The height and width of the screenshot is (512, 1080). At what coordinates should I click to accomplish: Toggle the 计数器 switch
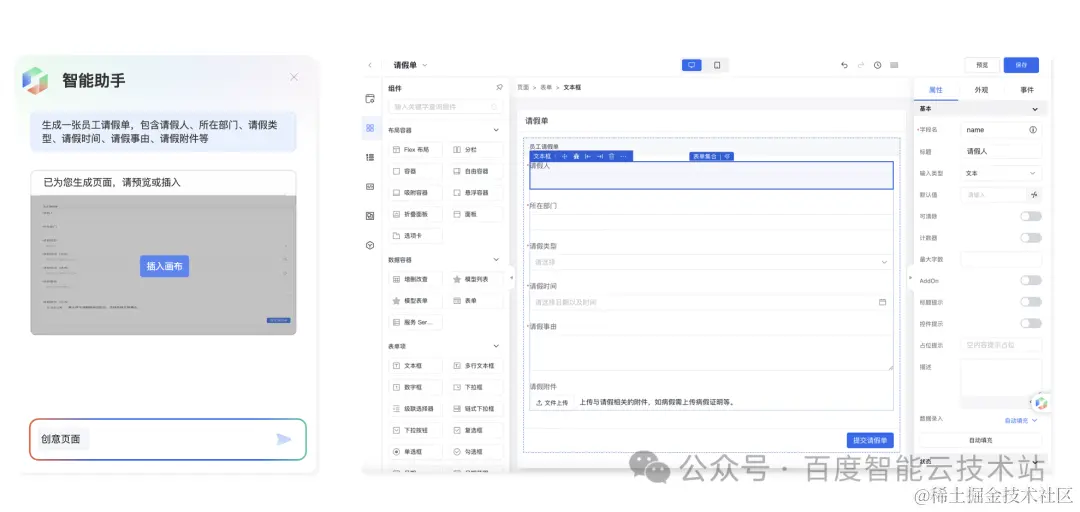[1030, 238]
